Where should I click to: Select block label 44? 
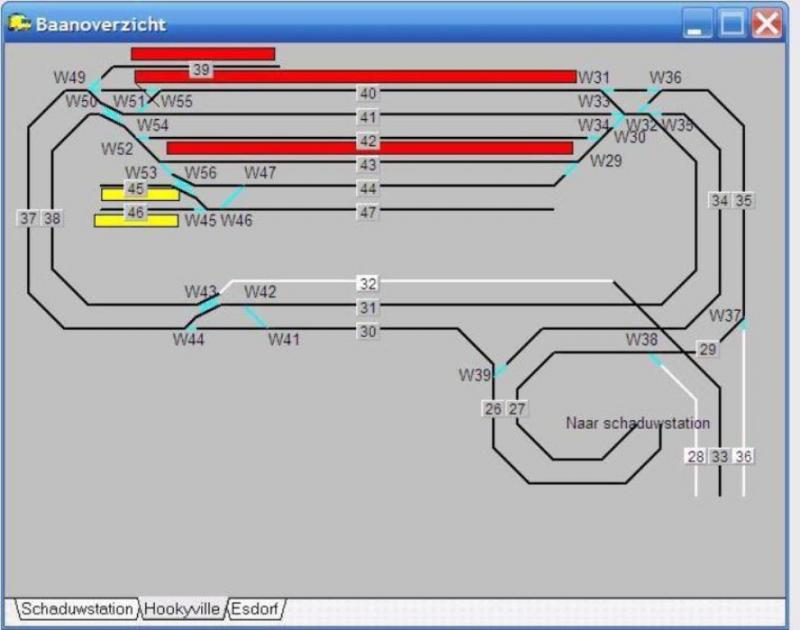[368, 189]
